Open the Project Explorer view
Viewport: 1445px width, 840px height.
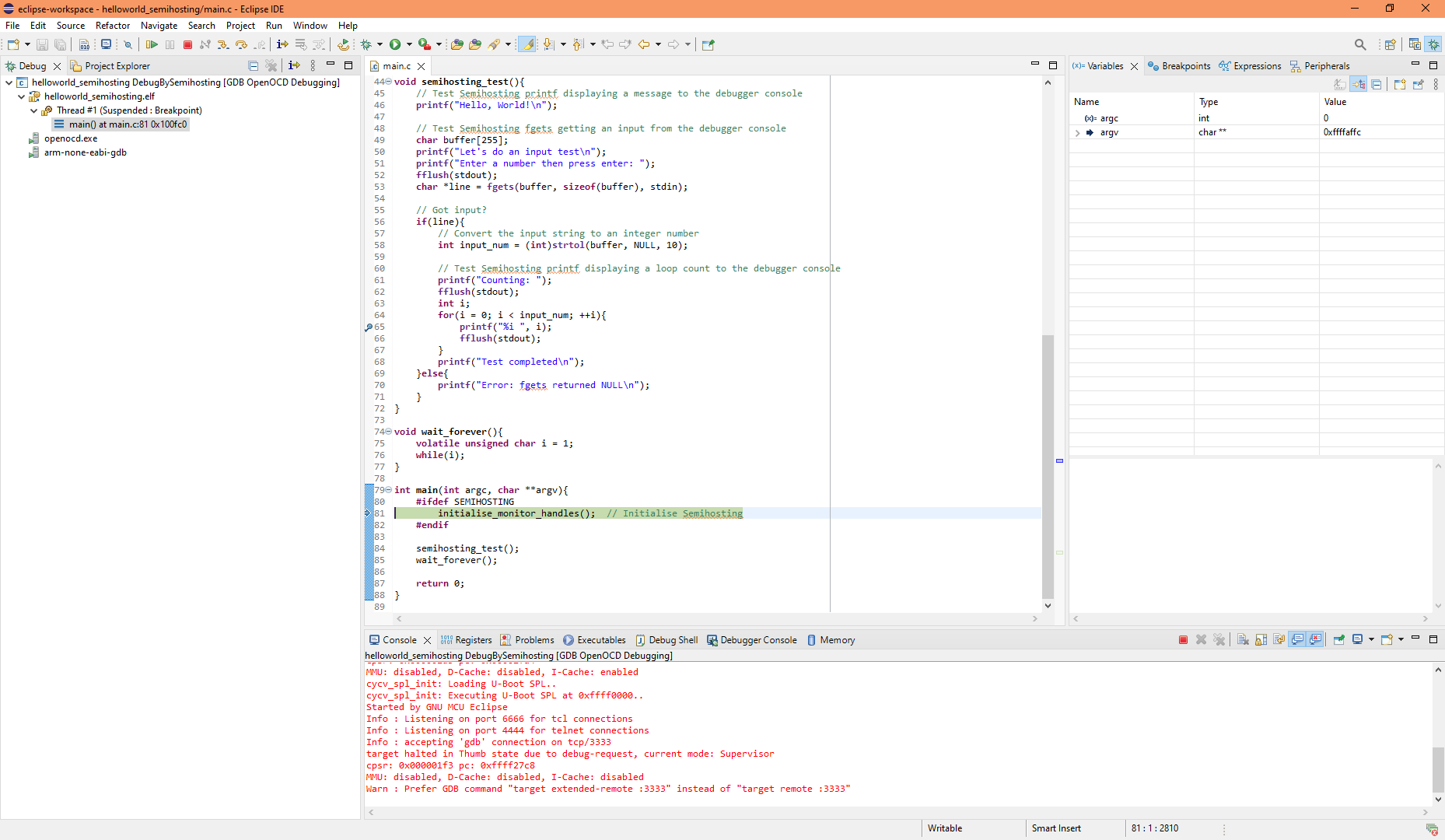click(x=117, y=65)
